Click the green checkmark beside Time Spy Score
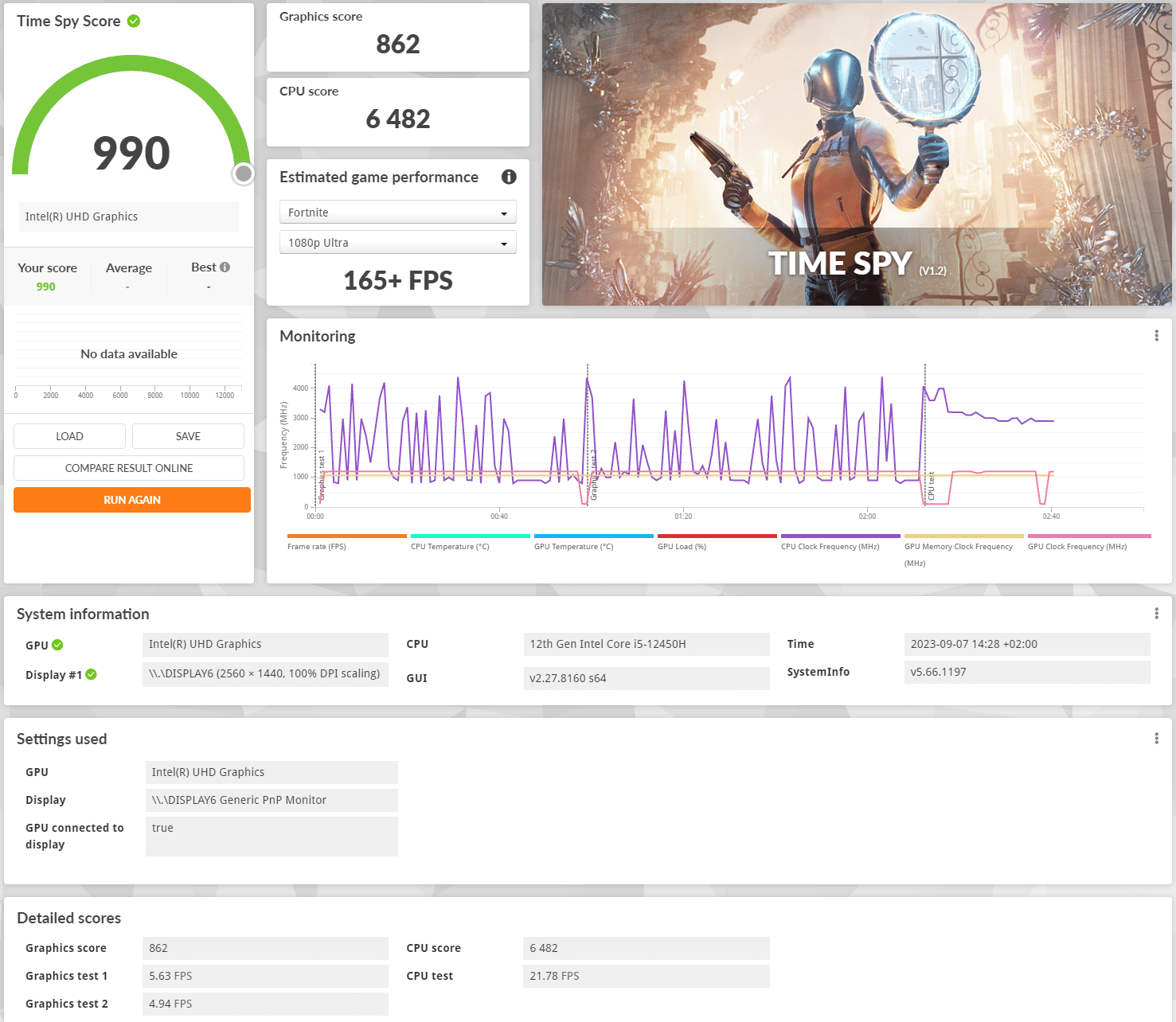The image size is (1176, 1022). [x=134, y=21]
